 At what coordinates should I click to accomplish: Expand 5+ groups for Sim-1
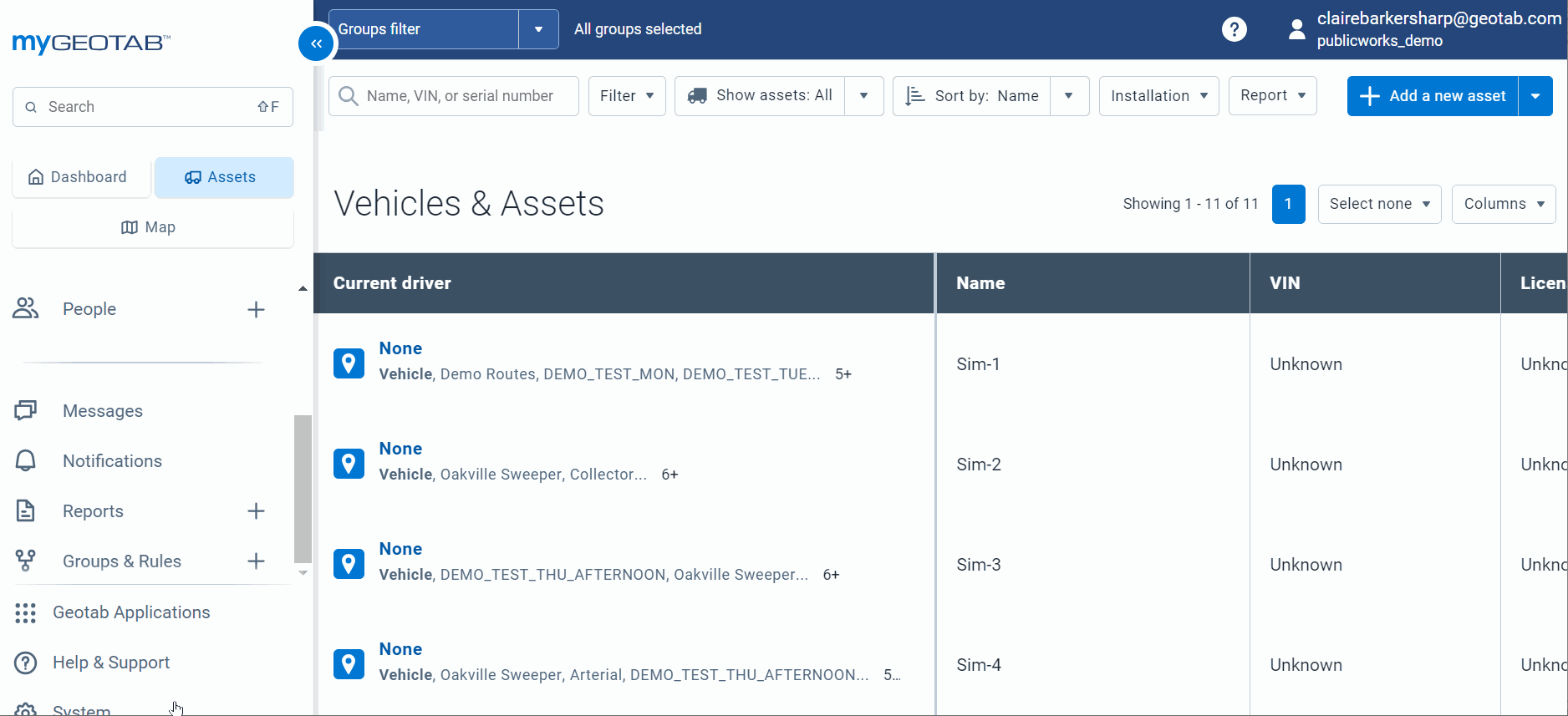pyautogui.click(x=843, y=374)
